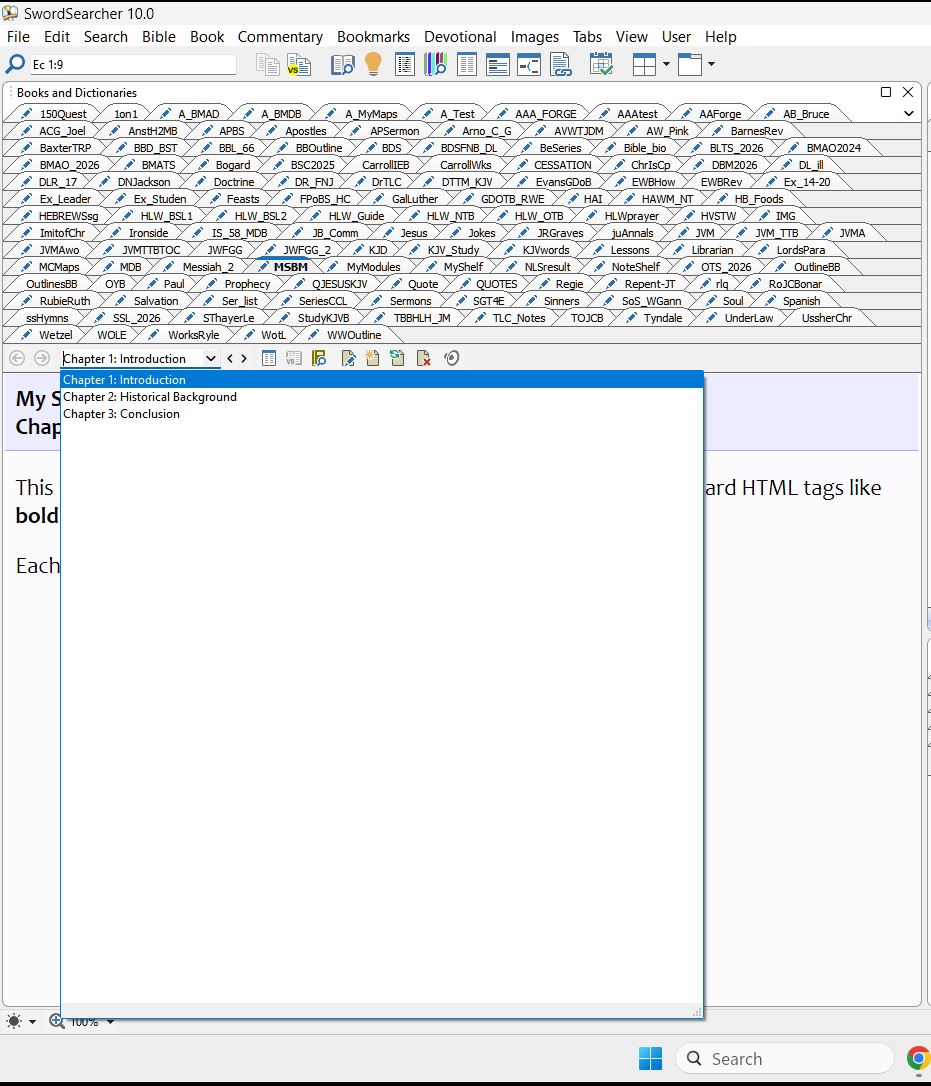Viewport: 931px width, 1086px height.
Task: Switch to the UssherChr book tab
Action: tap(826, 318)
